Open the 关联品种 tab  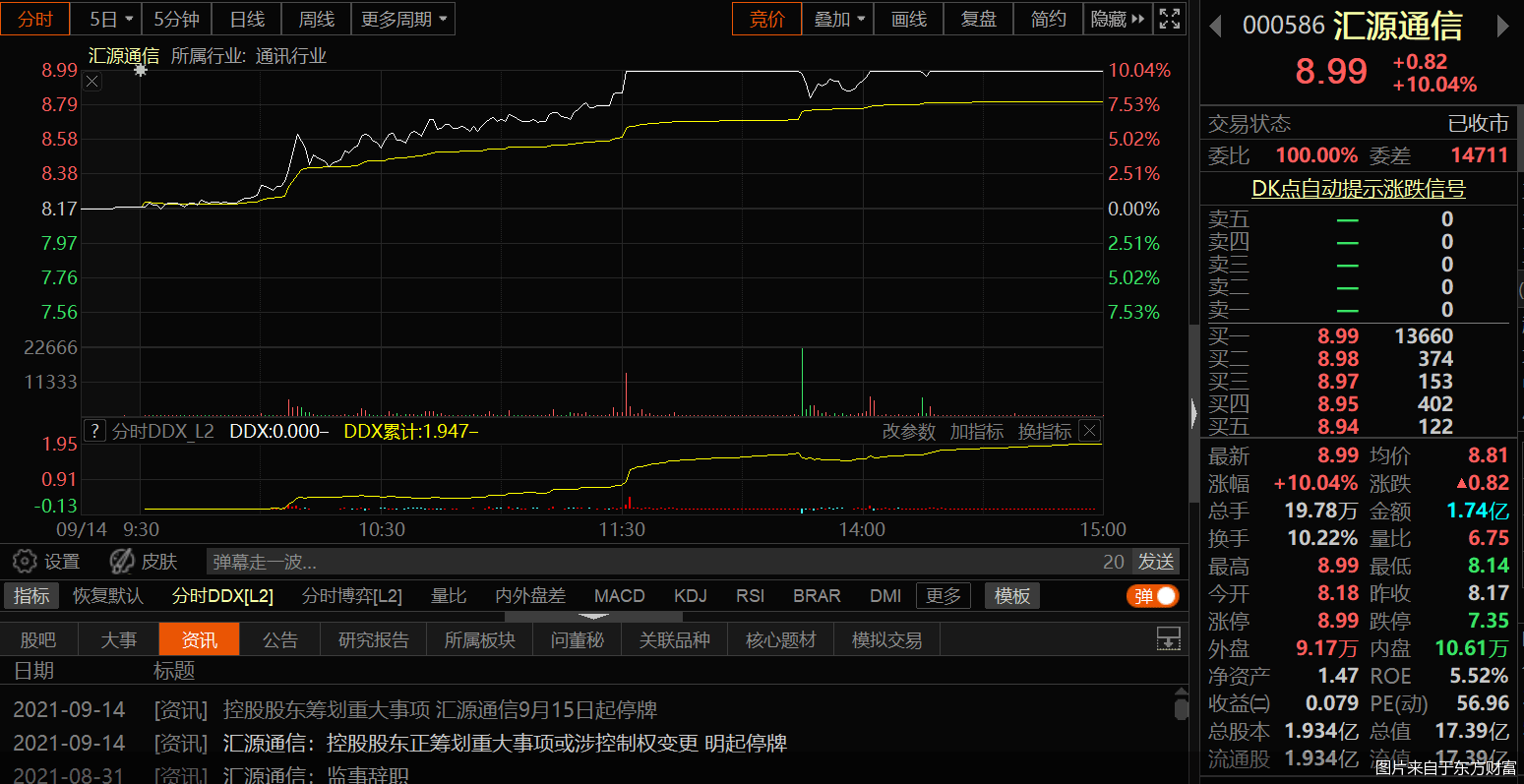675,639
